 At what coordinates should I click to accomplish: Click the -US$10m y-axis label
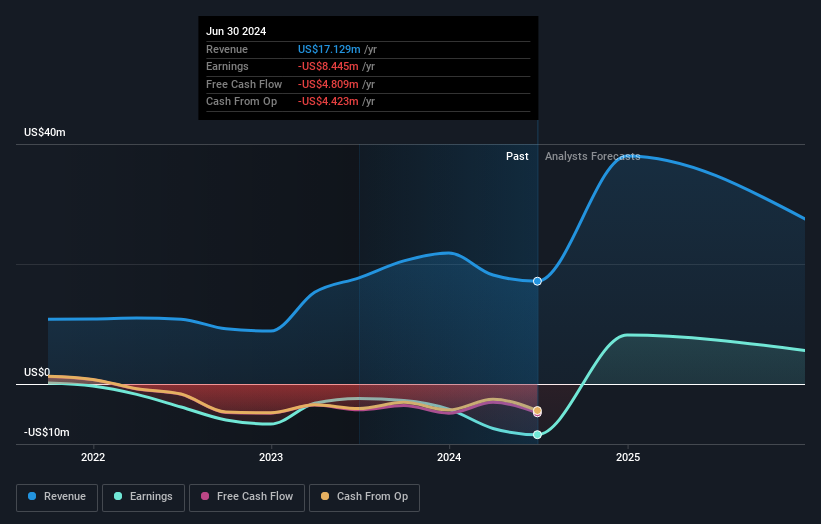[x=47, y=432]
